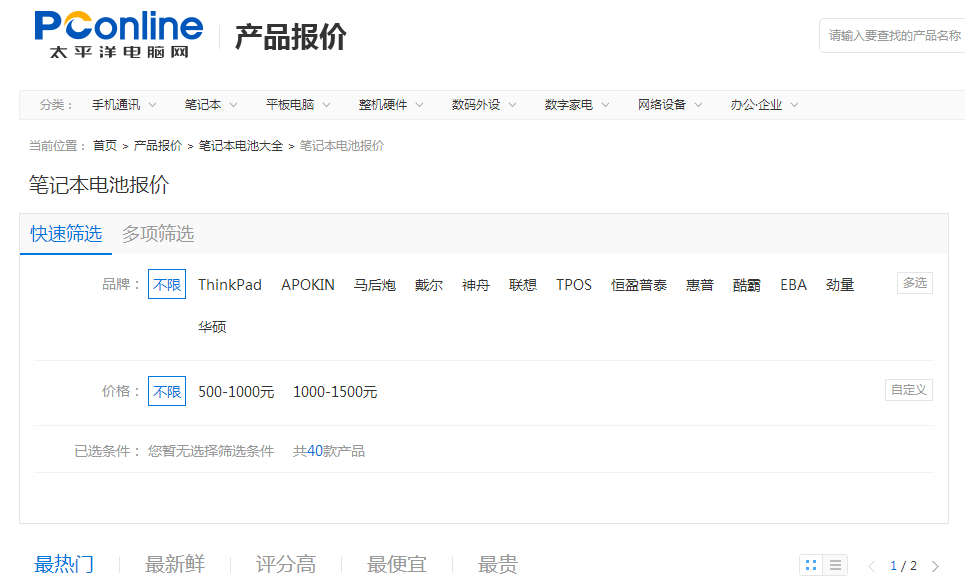Filter by 华硕 brand
Screen dimensions: 965x583
[x=212, y=327]
